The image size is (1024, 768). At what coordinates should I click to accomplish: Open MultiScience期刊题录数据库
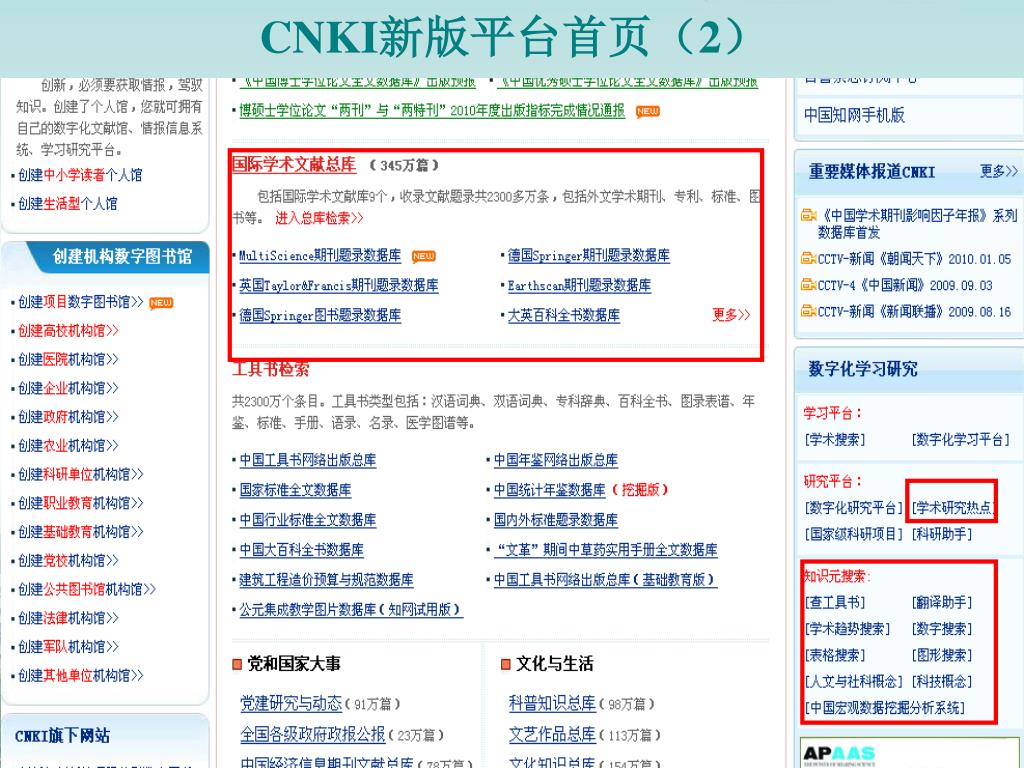(319, 256)
